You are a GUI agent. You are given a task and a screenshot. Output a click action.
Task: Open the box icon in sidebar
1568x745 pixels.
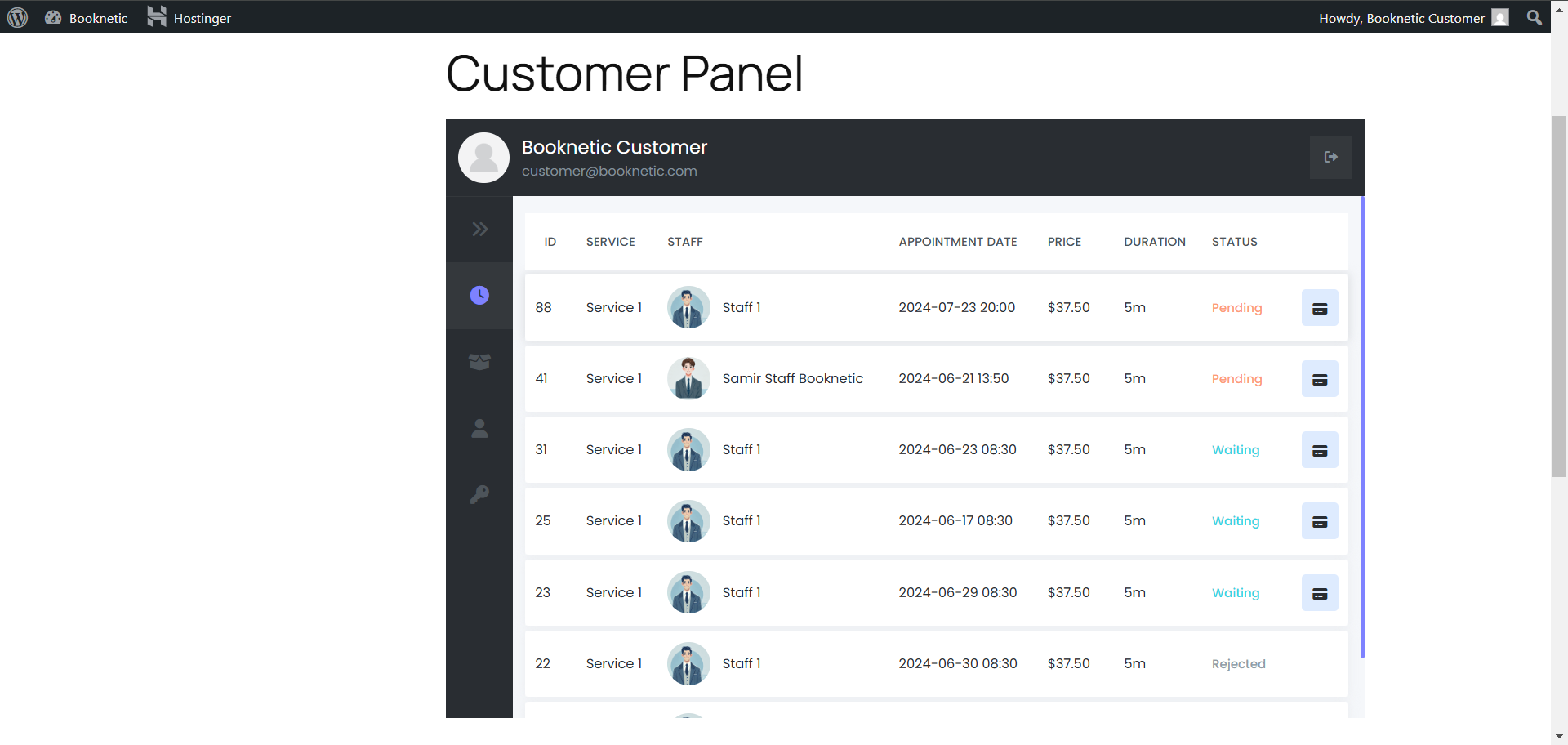point(479,362)
